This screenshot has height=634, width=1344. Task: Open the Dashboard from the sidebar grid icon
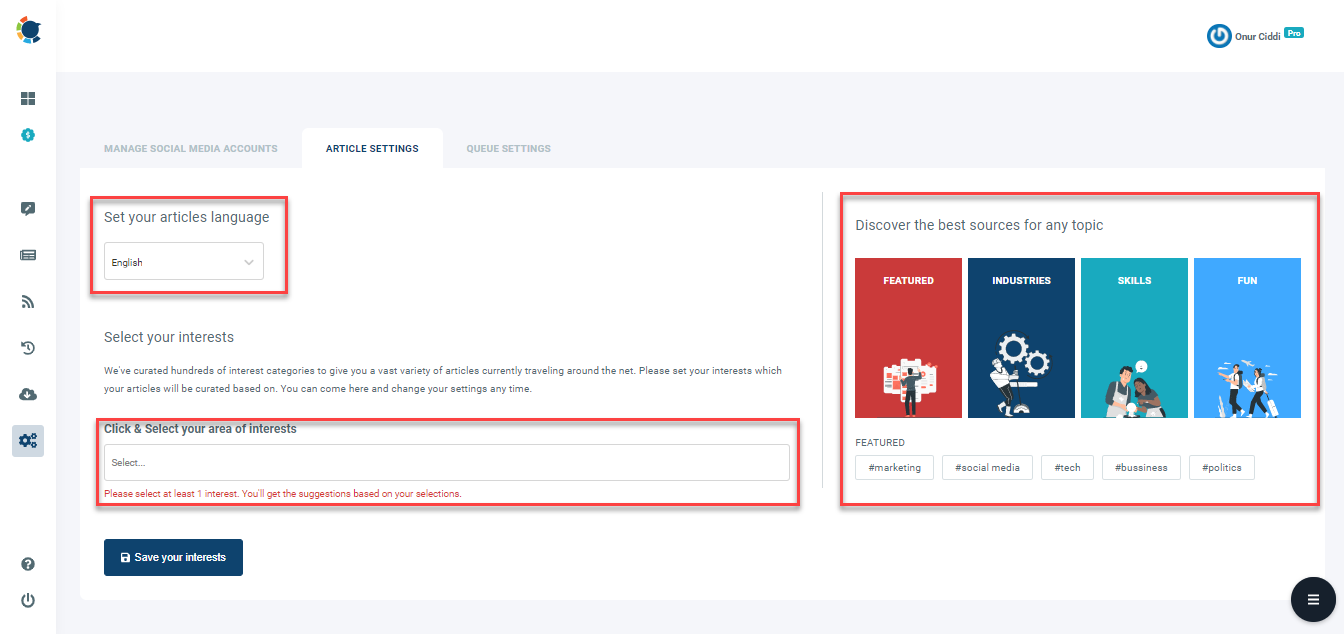point(27,98)
